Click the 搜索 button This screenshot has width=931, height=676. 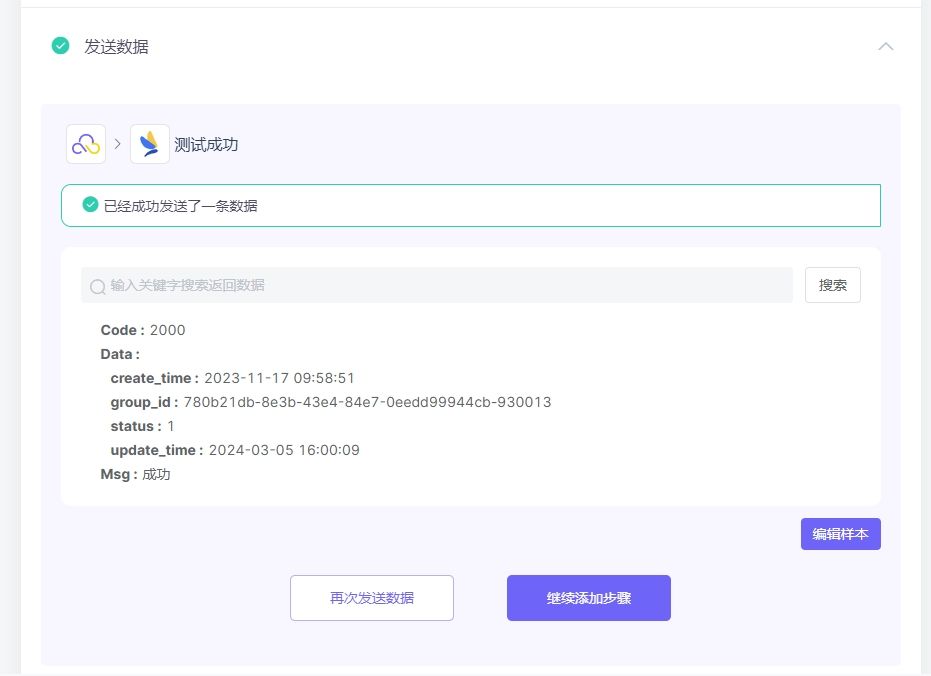click(832, 285)
